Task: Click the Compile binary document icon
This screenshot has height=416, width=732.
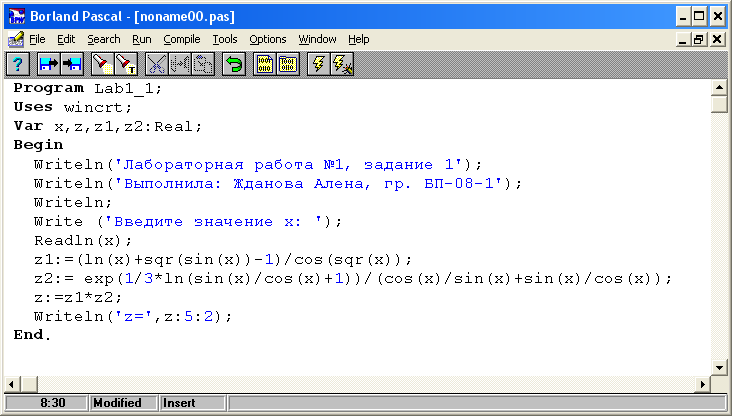Action: tap(265, 64)
